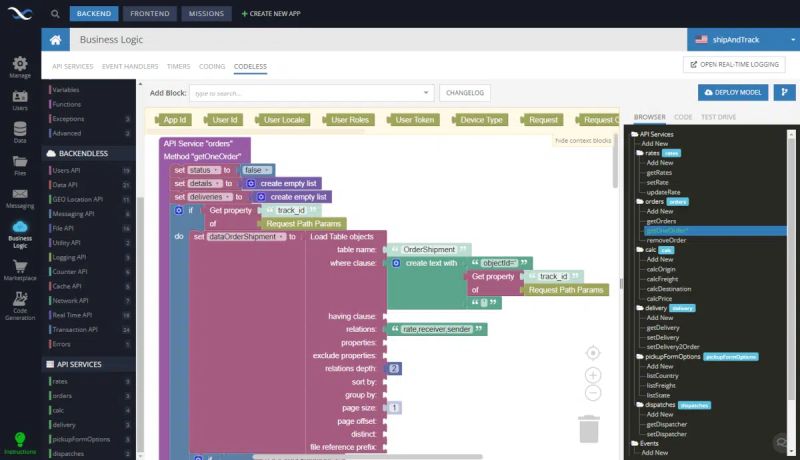Open shipAndTrack app selector dropdown
The height and width of the screenshot is (460, 800).
click(x=743, y=40)
